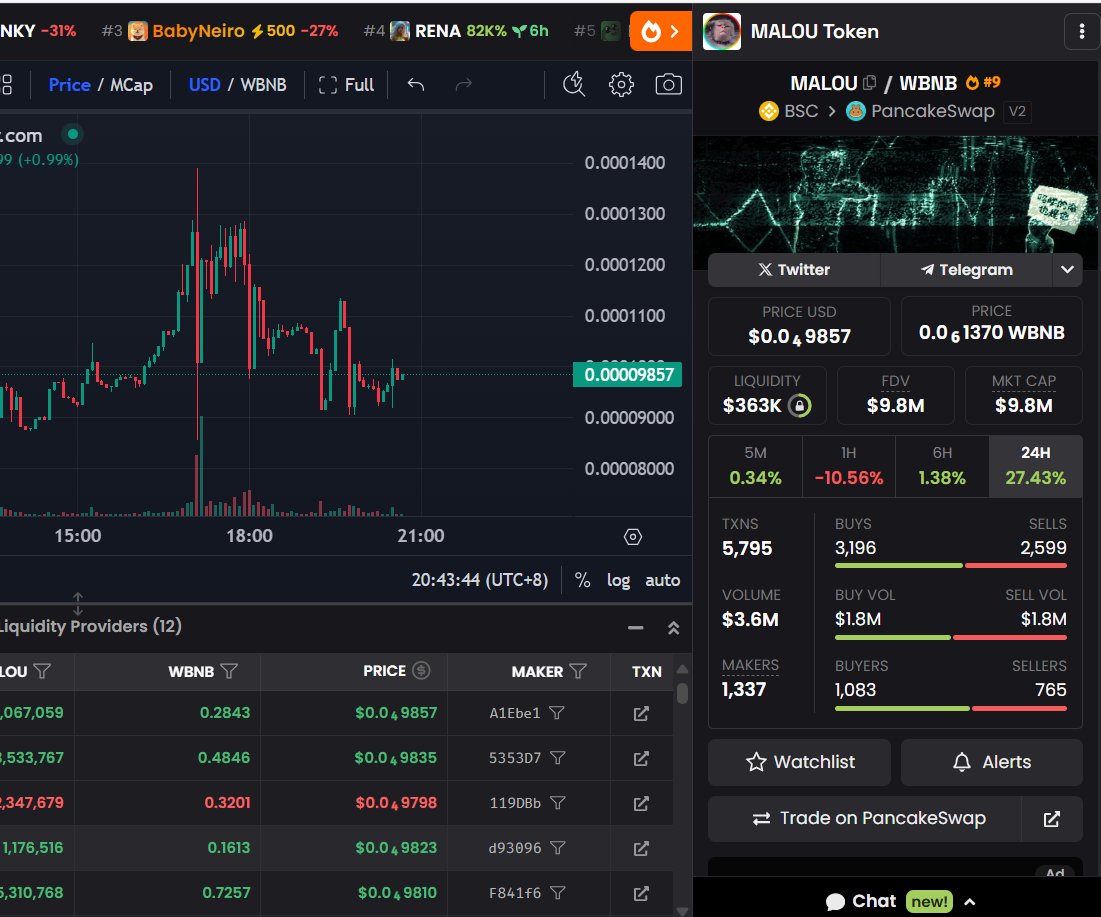
Task: Open the Liquidity Providers (12) tab
Action: (91, 626)
